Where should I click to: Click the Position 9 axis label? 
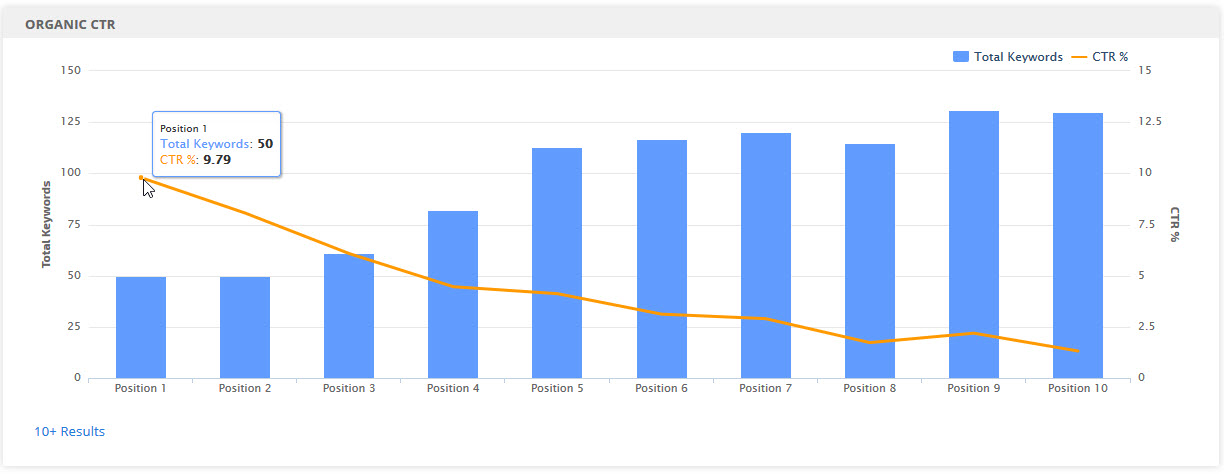(974, 388)
